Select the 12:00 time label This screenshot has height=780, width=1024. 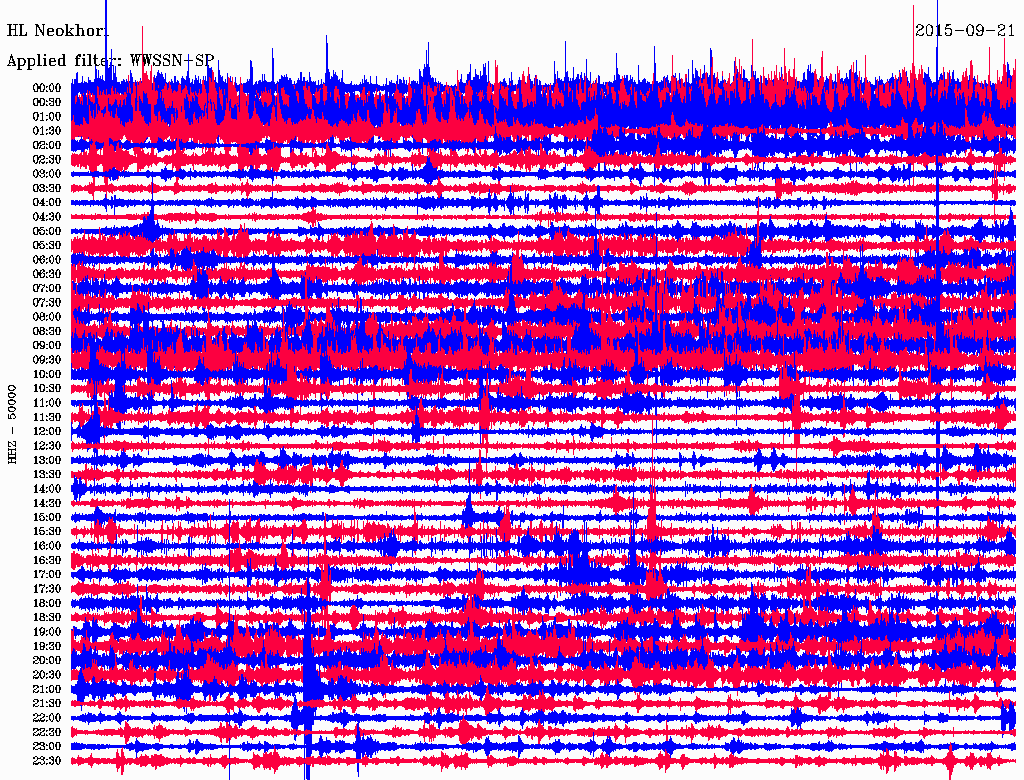(x=47, y=431)
